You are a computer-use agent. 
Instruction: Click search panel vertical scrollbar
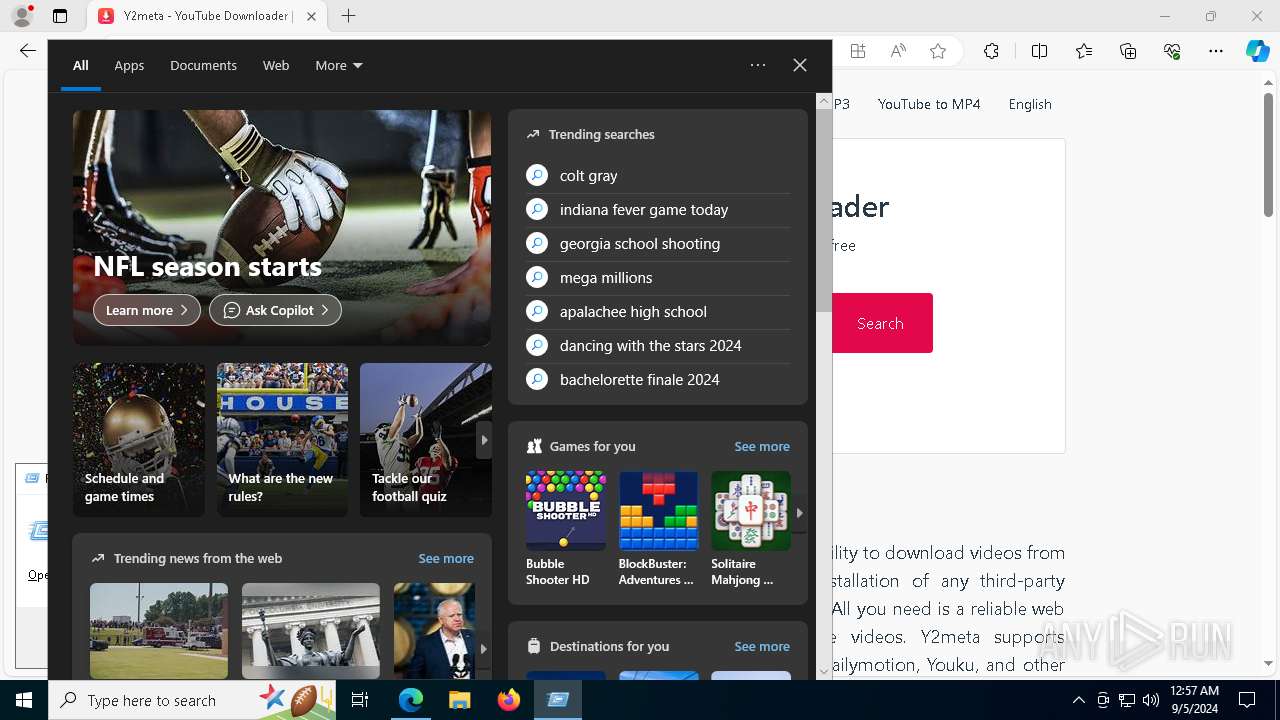click(824, 210)
